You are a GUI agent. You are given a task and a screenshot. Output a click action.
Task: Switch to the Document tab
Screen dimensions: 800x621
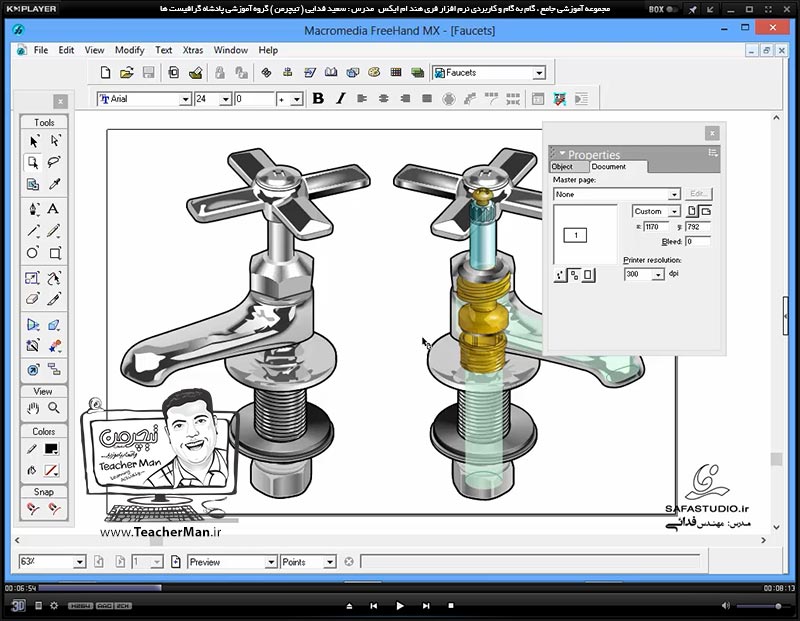point(609,167)
